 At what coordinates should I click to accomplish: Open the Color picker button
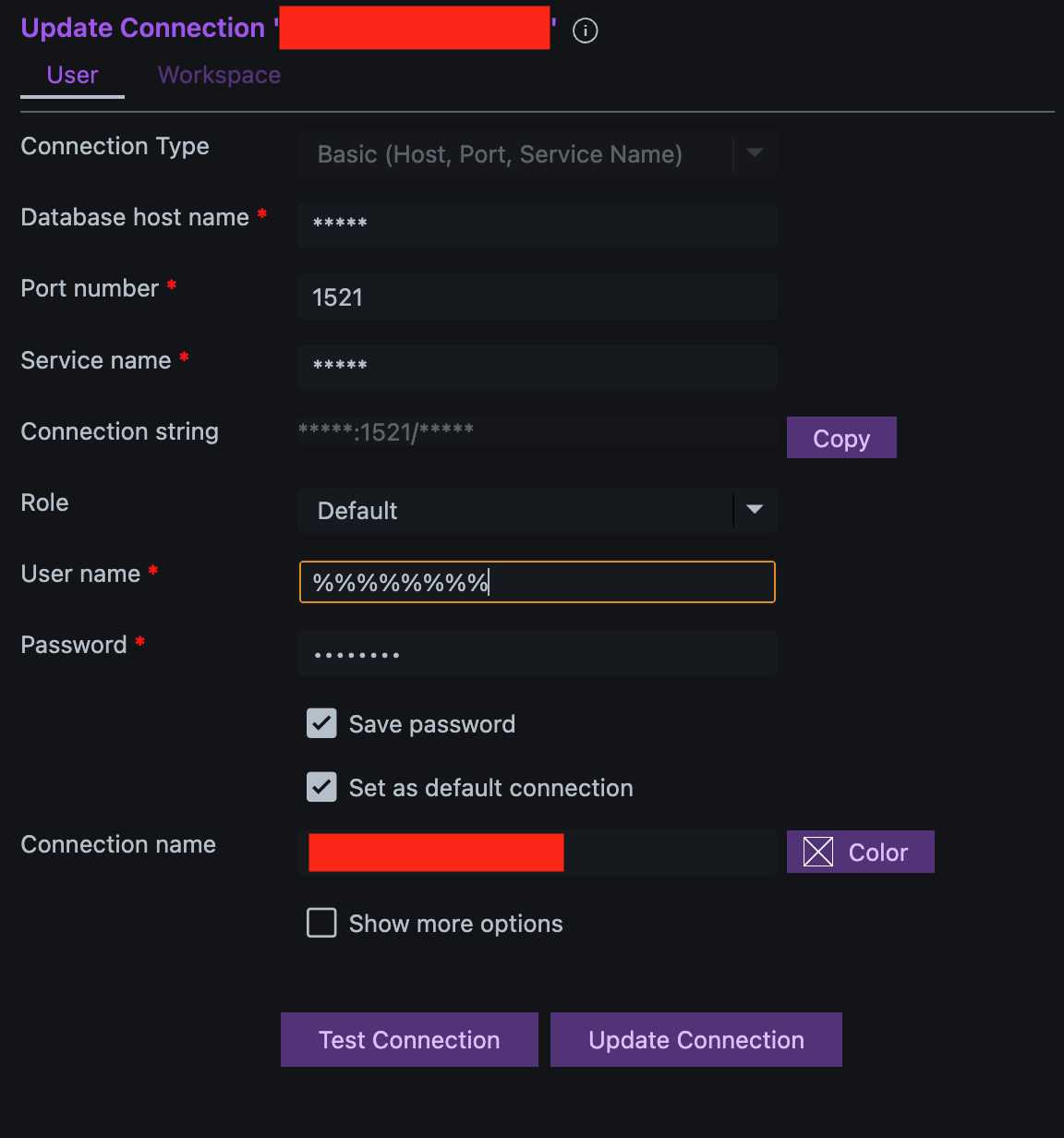pos(861,852)
